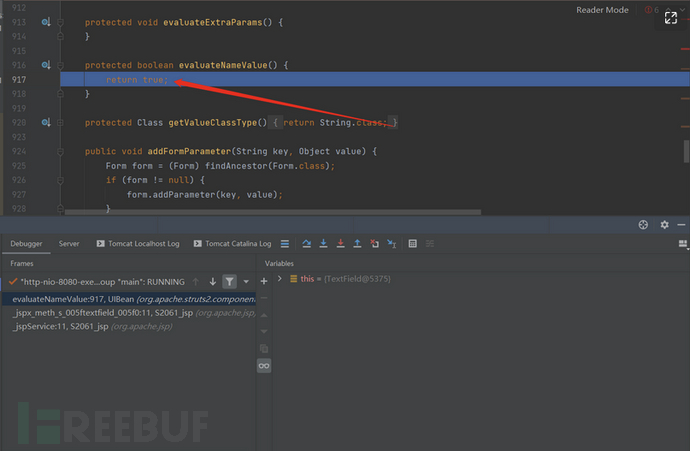Toggle the frames filter funnel button
The height and width of the screenshot is (451, 690).
[x=229, y=282]
